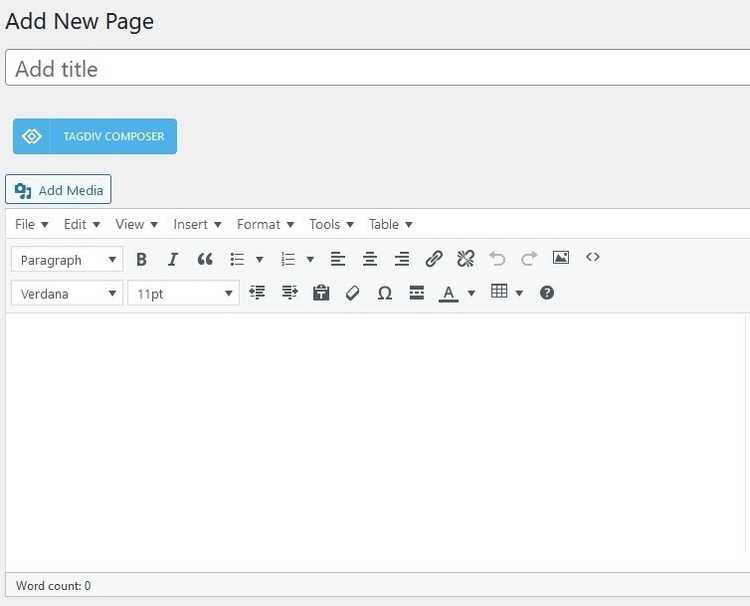The image size is (750, 606).
Task: Expand the bulleted list style arrow
Action: tap(260, 260)
